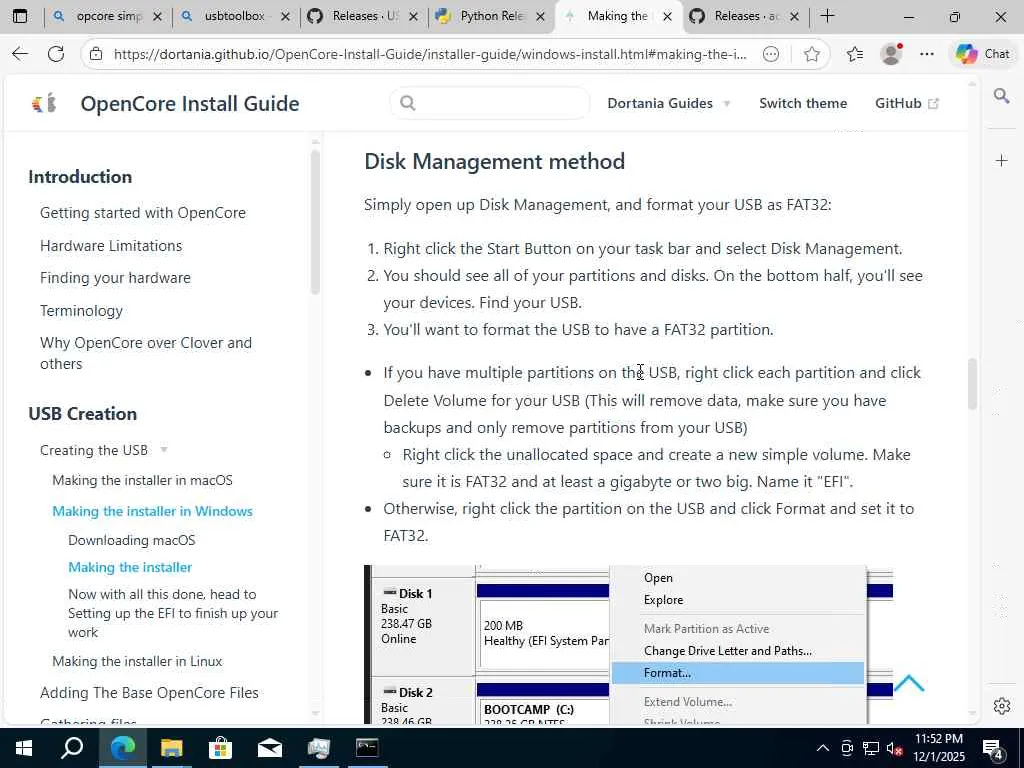Open the Edge sidebar search icon
The width and height of the screenshot is (1024, 768).
[1001, 97]
